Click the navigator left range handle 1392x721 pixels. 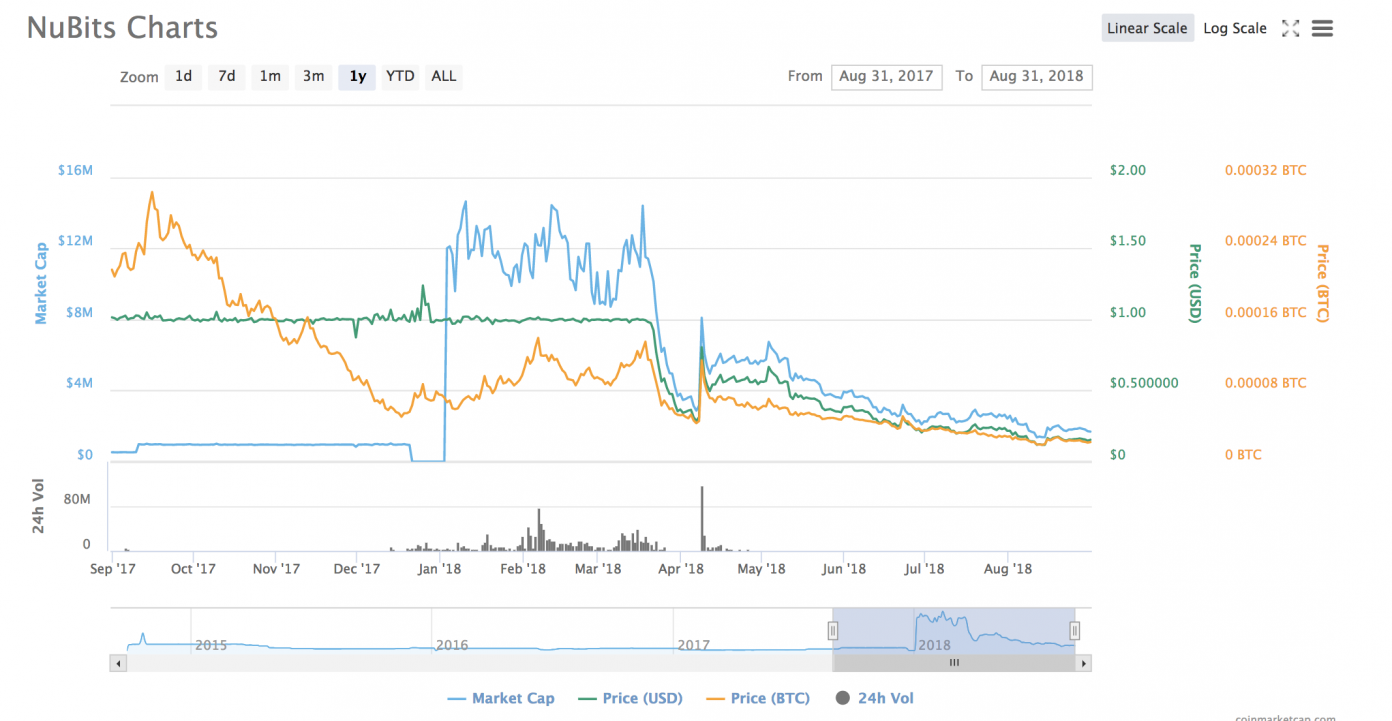point(832,630)
